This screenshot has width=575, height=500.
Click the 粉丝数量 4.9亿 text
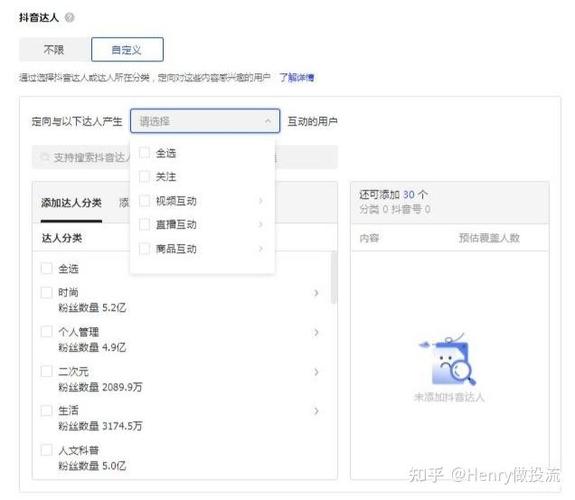coord(92,347)
